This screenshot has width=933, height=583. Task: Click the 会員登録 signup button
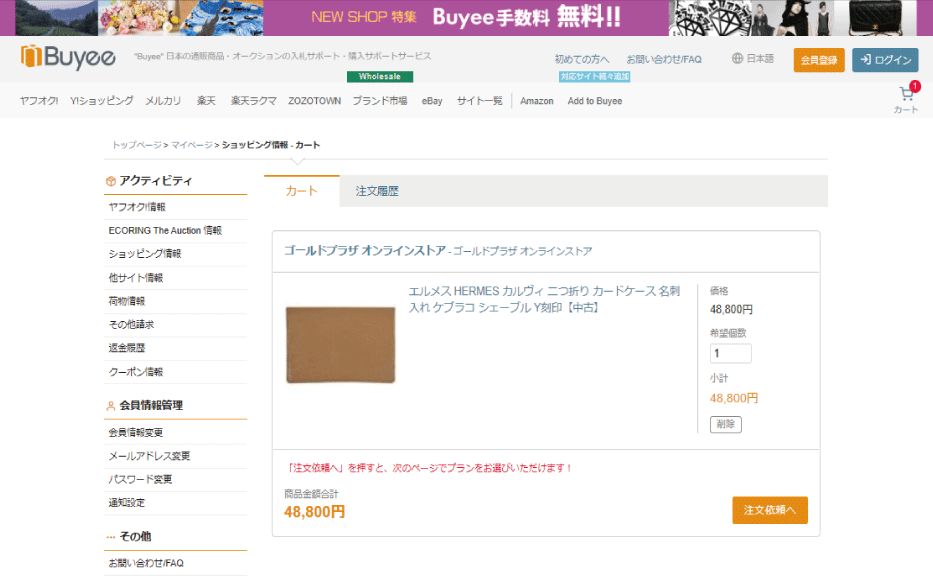point(820,60)
